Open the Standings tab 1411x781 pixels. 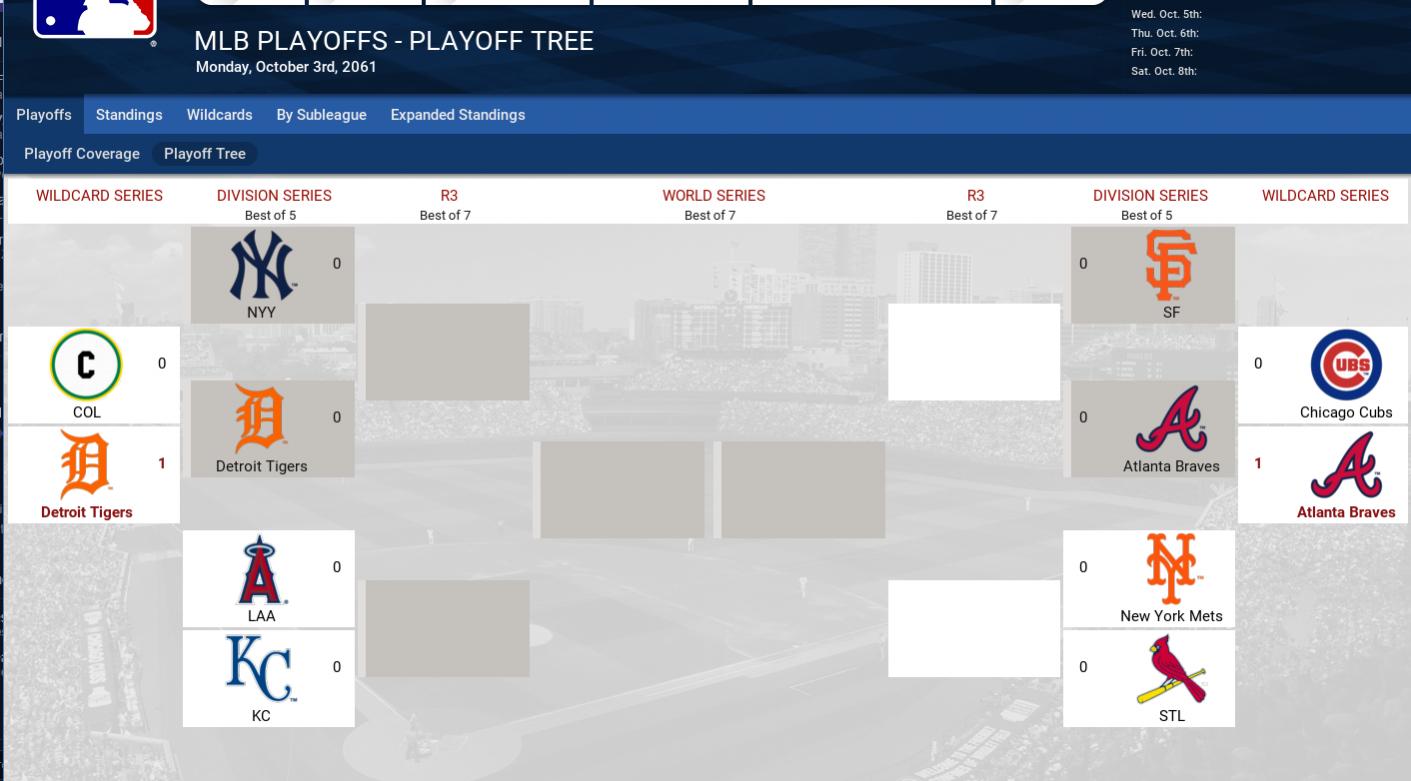click(129, 115)
